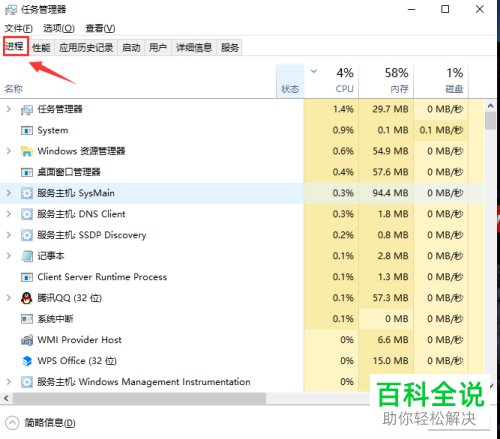The width and height of the screenshot is (500, 439).
Task: Click the 6.6 MB memory value
Action: pos(393,340)
